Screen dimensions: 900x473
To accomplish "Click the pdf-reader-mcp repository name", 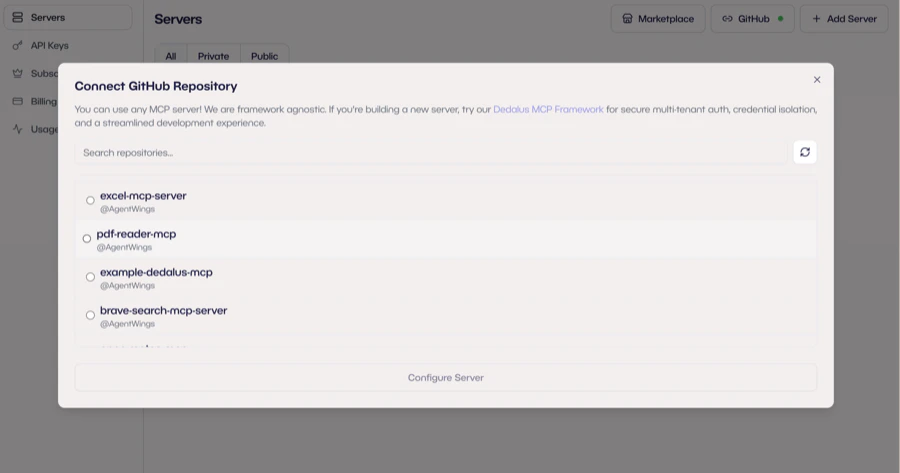I will click(136, 234).
